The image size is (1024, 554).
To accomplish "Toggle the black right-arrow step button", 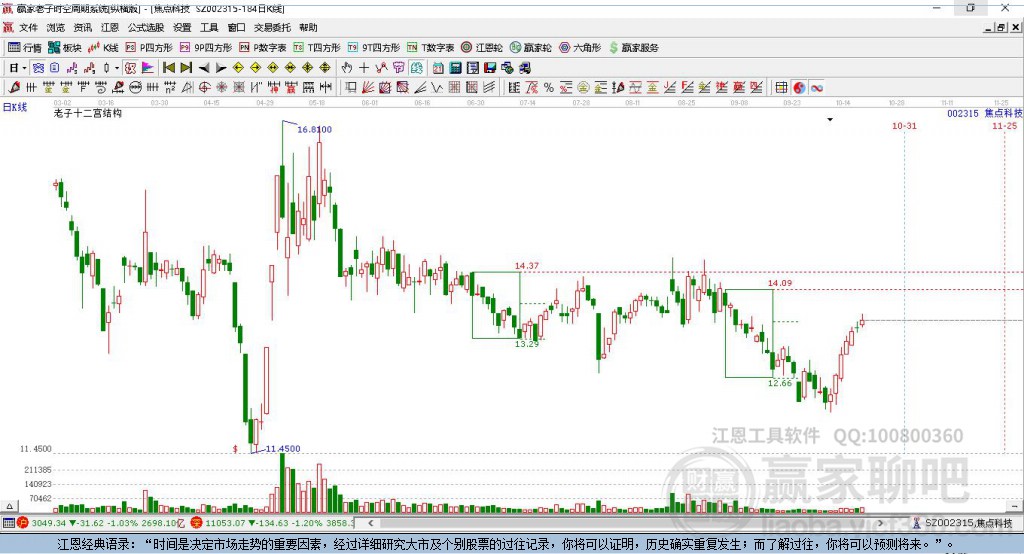I will (x=221, y=67).
